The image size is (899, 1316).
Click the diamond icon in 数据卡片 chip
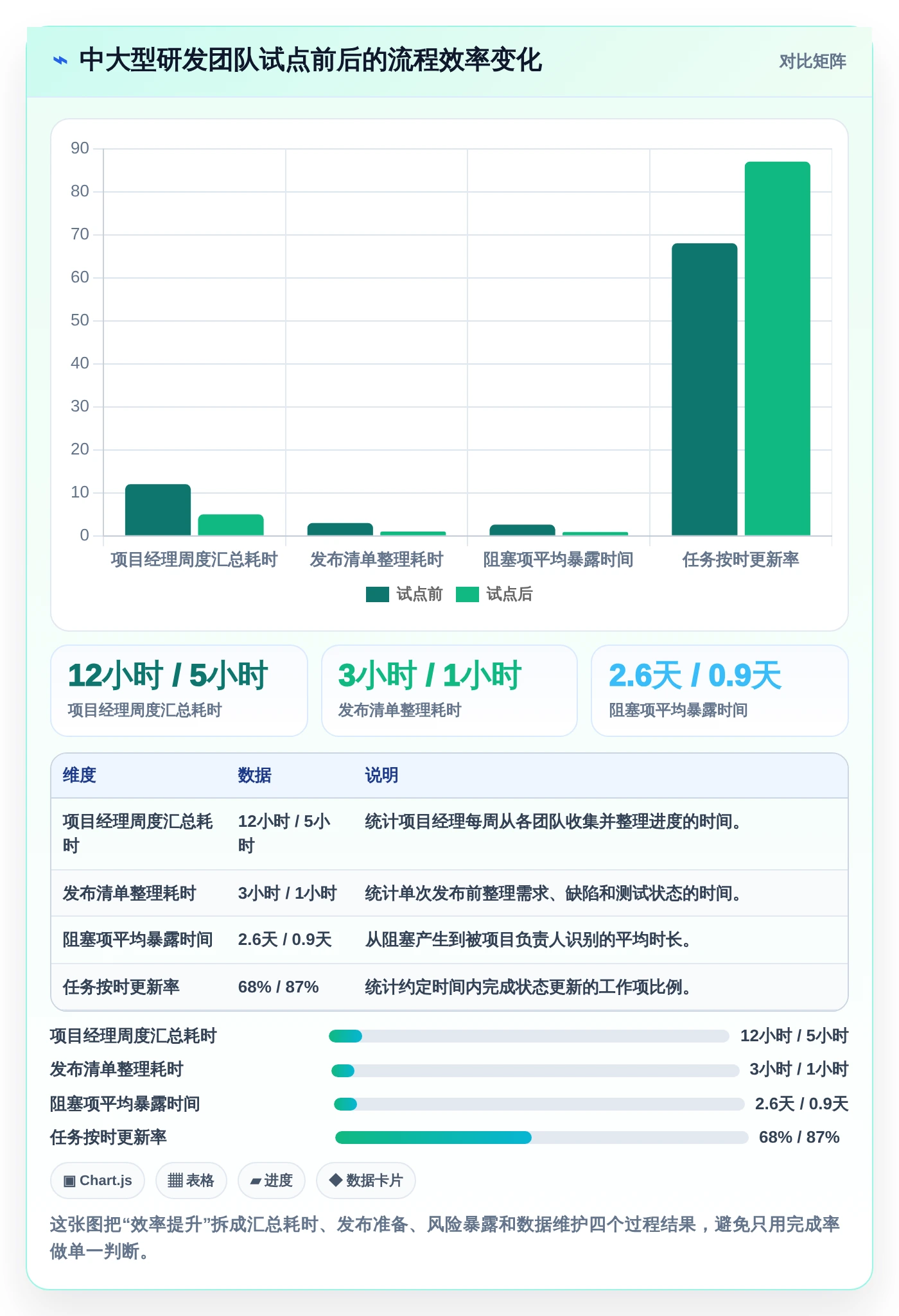pos(335,1180)
